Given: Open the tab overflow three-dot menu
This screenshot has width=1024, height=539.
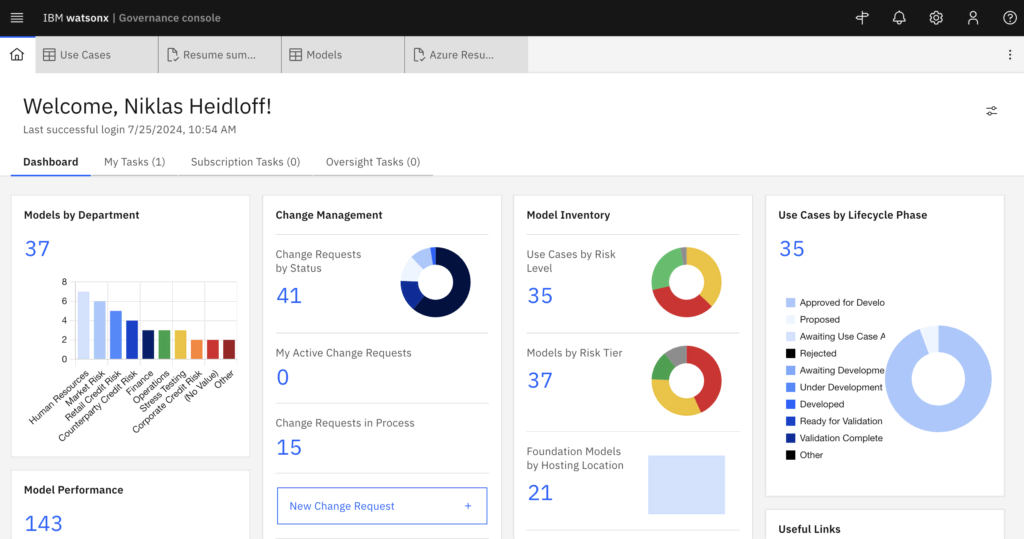Looking at the screenshot, I should point(1009,55).
